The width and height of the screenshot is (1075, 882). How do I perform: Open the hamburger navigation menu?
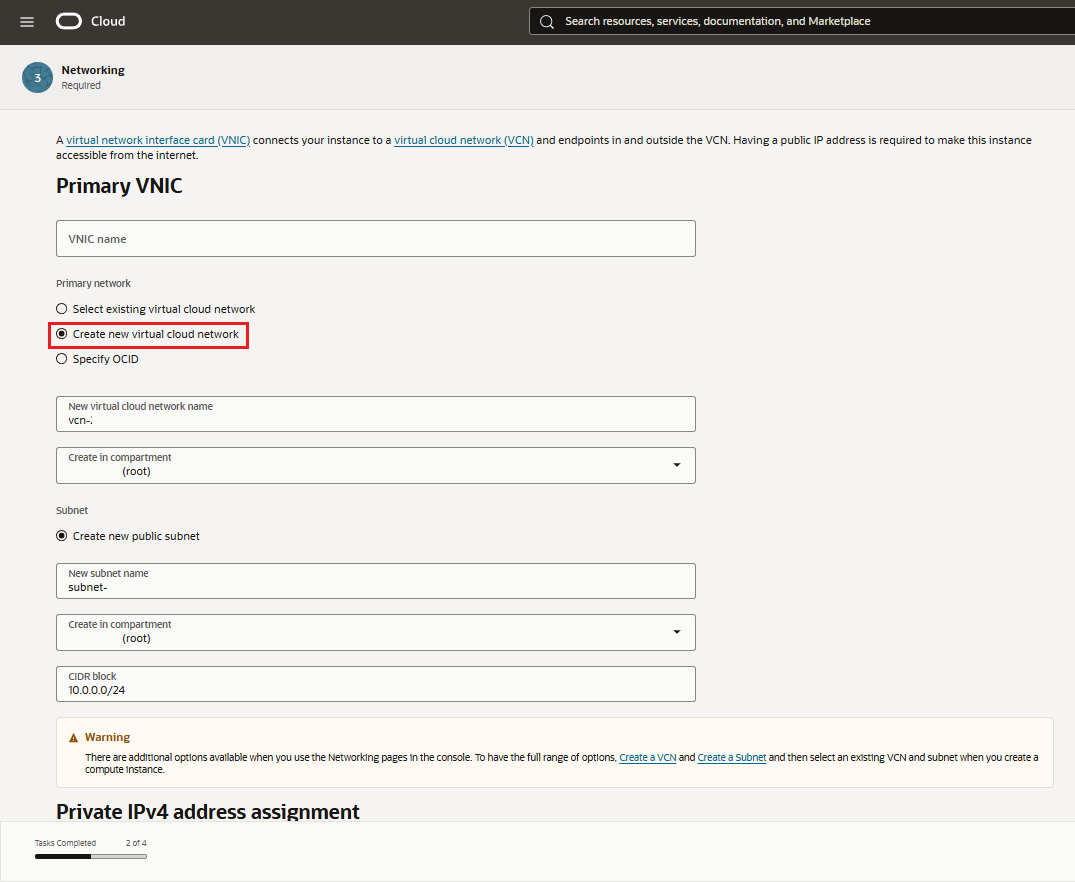pyautogui.click(x=27, y=22)
